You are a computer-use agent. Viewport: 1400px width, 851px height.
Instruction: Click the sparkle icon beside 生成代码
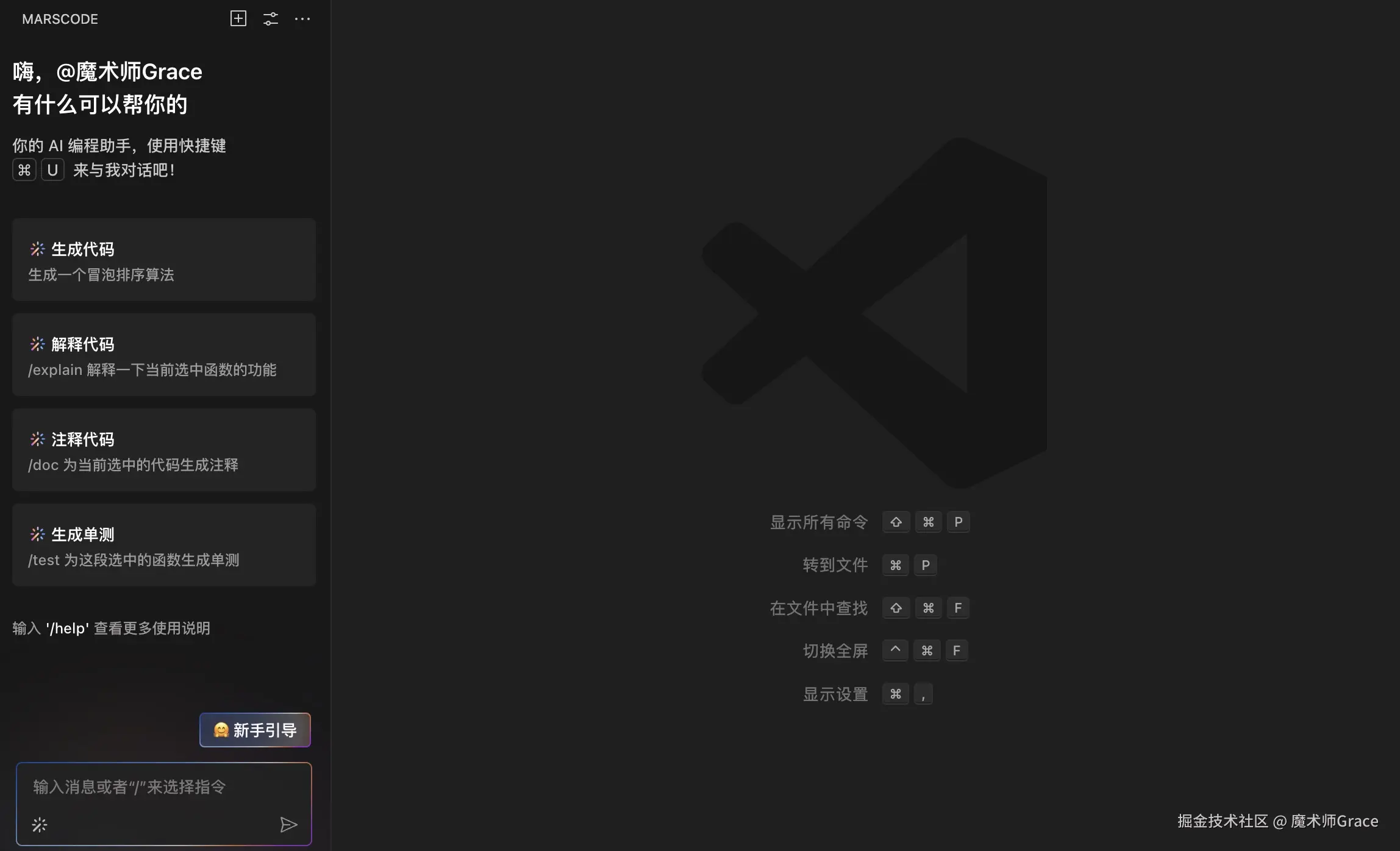coord(38,249)
